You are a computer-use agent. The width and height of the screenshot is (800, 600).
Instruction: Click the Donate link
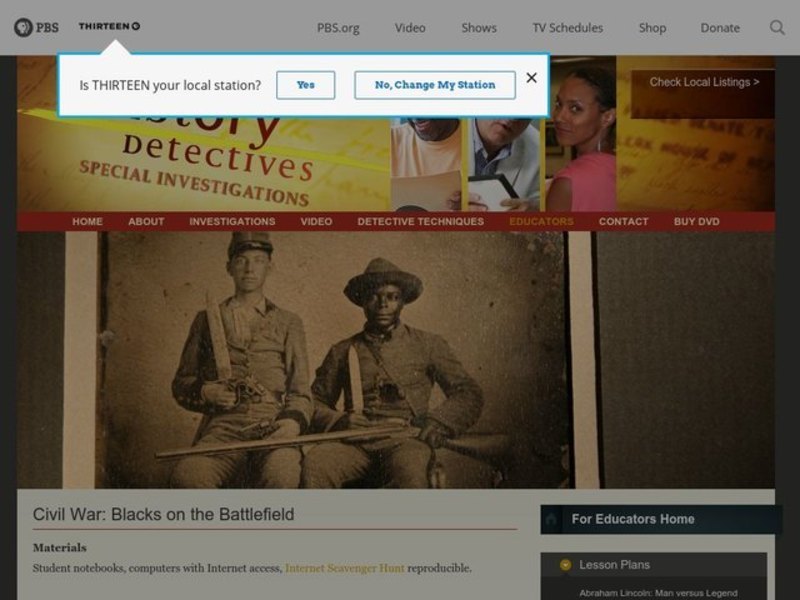point(720,28)
